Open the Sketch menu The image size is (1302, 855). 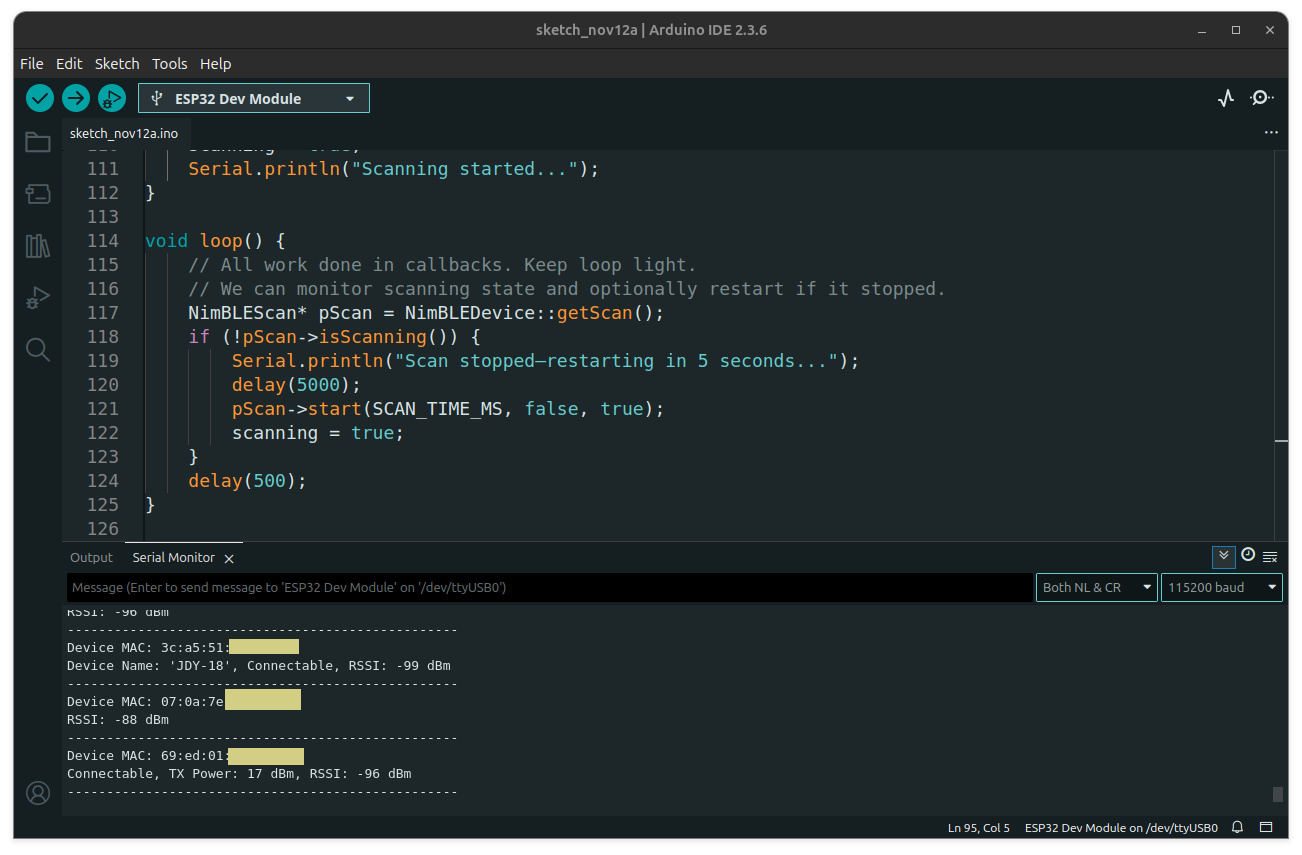pyautogui.click(x=117, y=63)
